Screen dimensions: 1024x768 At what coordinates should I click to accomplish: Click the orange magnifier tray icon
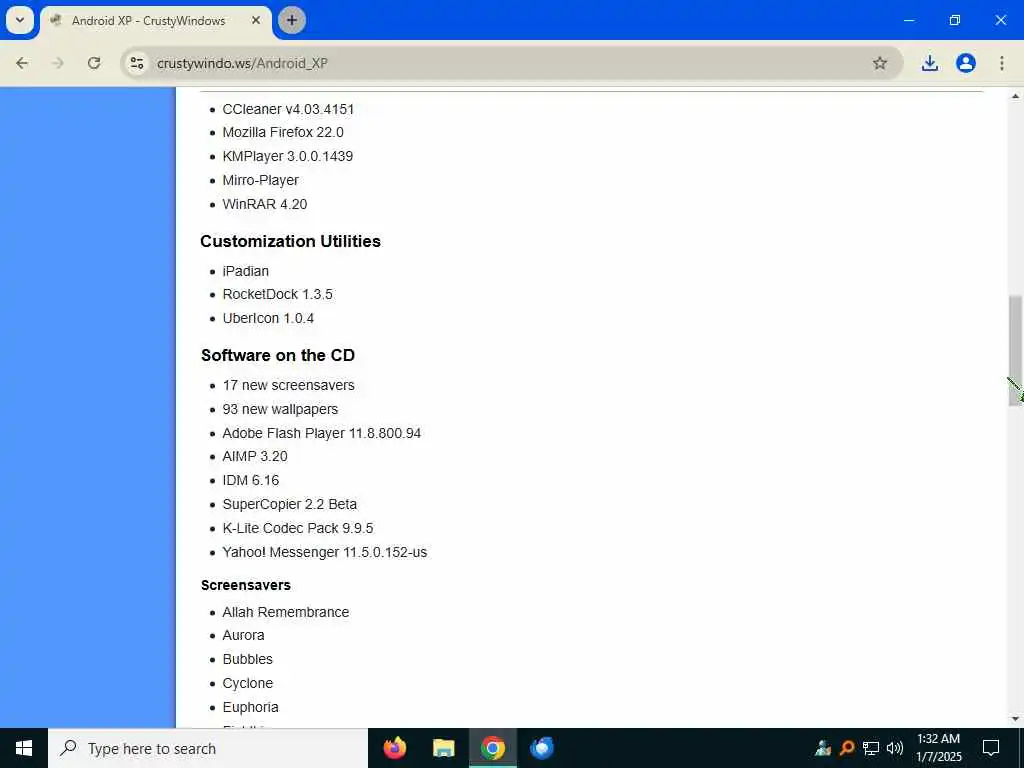point(847,748)
